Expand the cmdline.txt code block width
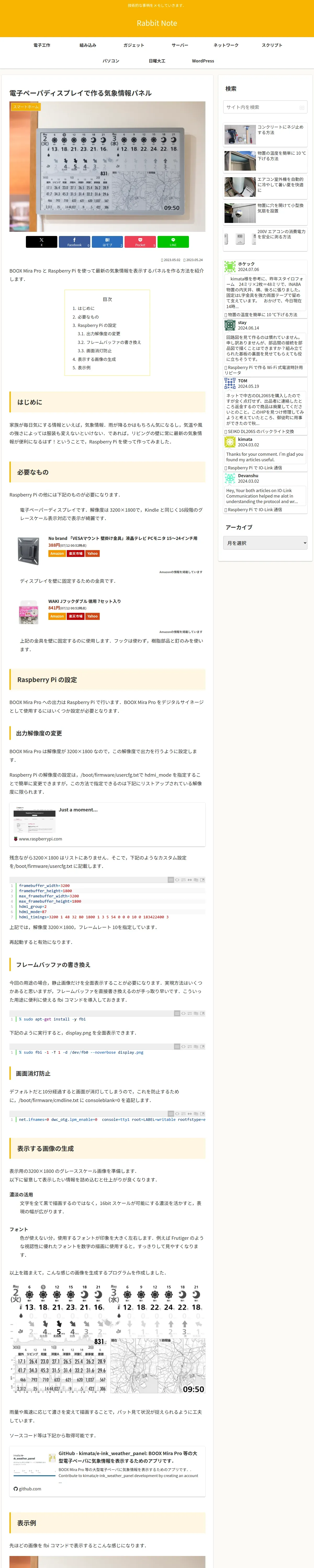 [190, 1114]
